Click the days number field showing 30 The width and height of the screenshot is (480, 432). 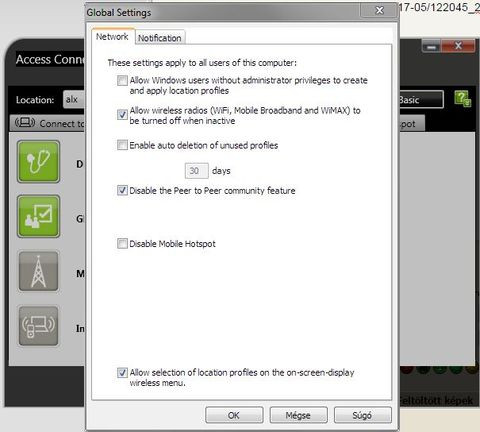coord(197,171)
